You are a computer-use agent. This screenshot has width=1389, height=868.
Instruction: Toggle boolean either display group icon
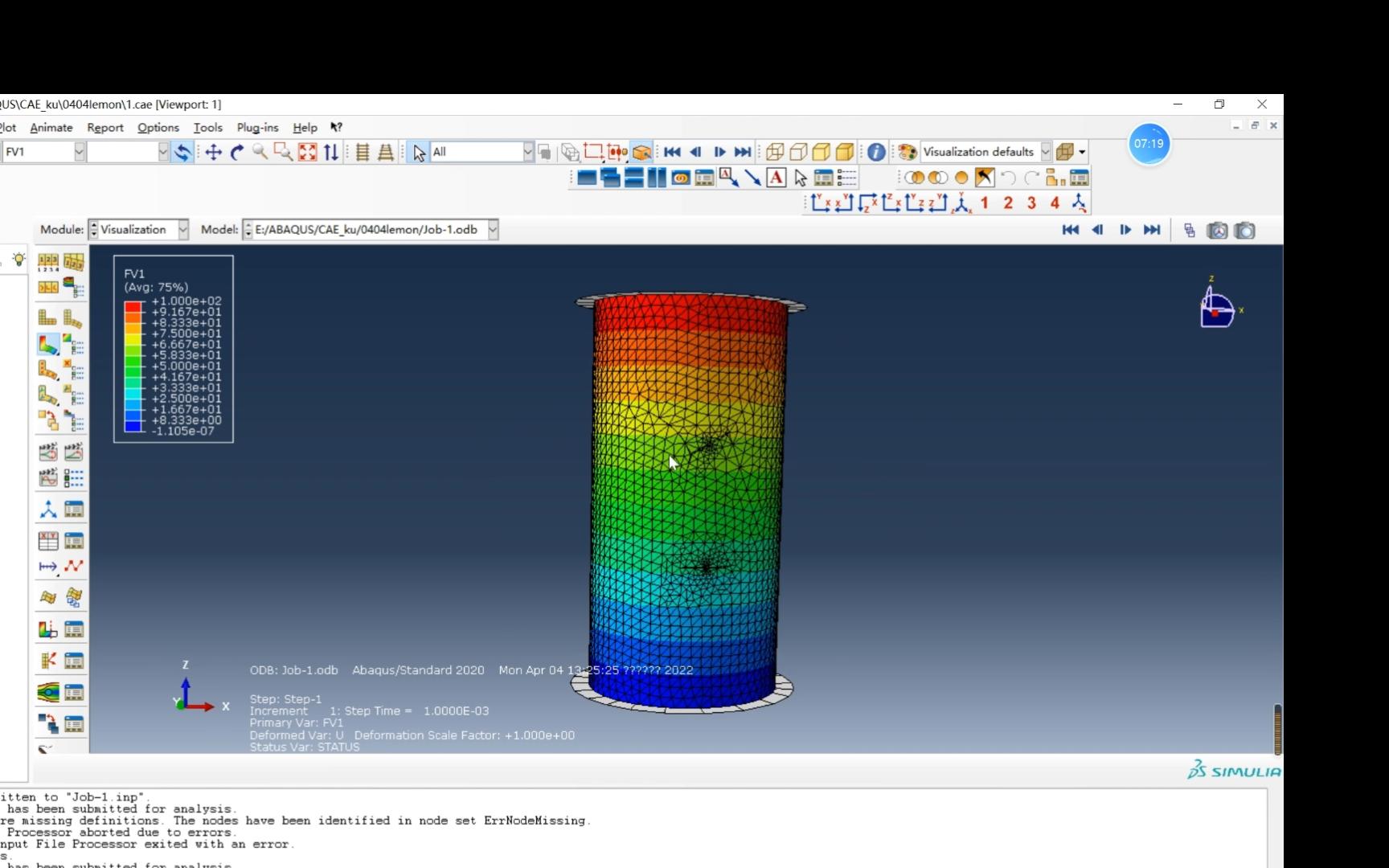(x=937, y=178)
